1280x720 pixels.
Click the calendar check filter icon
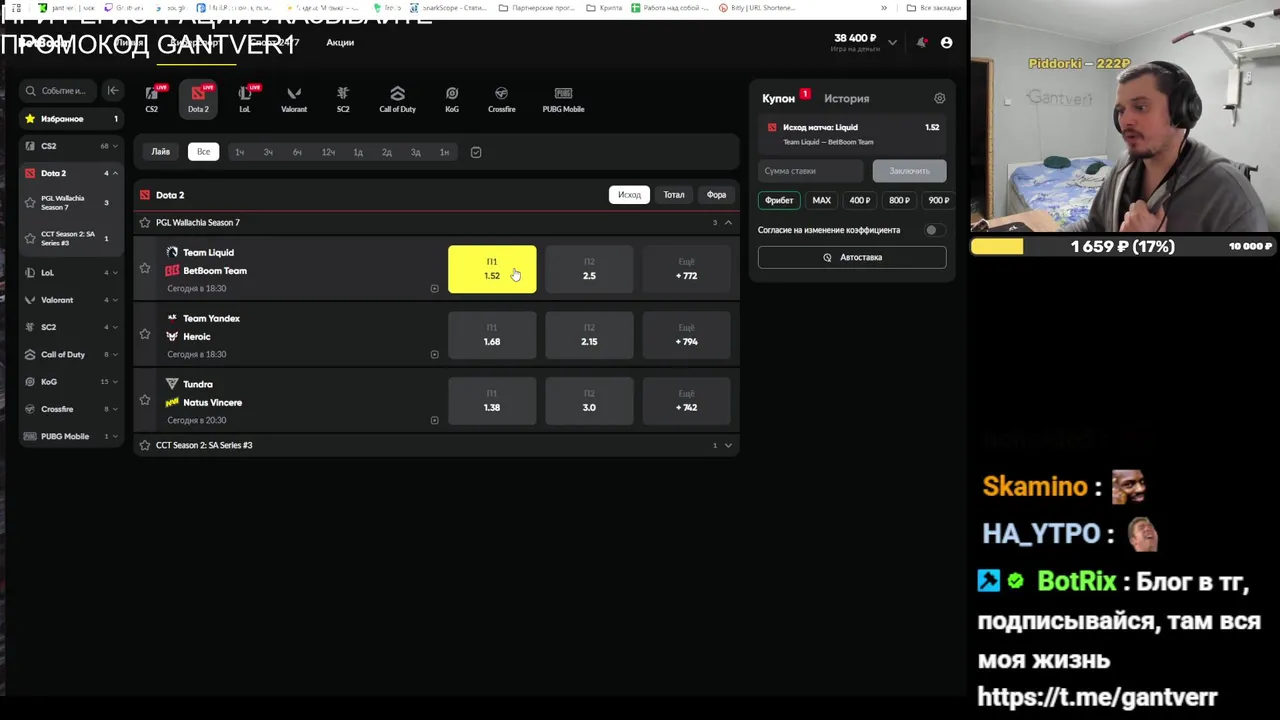pos(476,152)
